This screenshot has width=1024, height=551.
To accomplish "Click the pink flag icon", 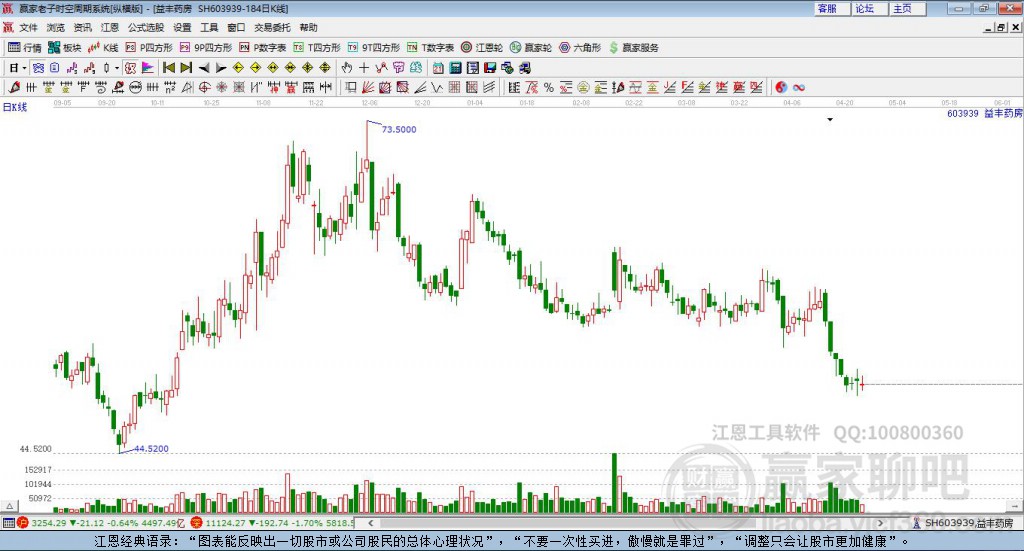I will point(148,68).
